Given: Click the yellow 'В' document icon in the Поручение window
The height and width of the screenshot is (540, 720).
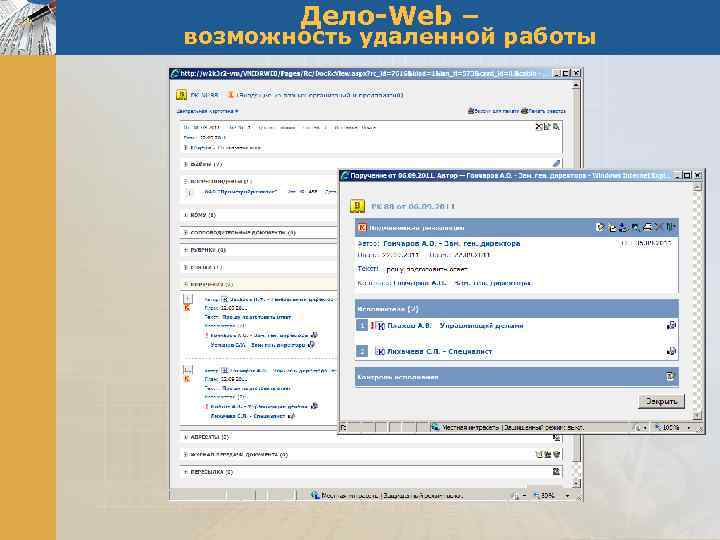Looking at the screenshot, I should pyautogui.click(x=357, y=206).
